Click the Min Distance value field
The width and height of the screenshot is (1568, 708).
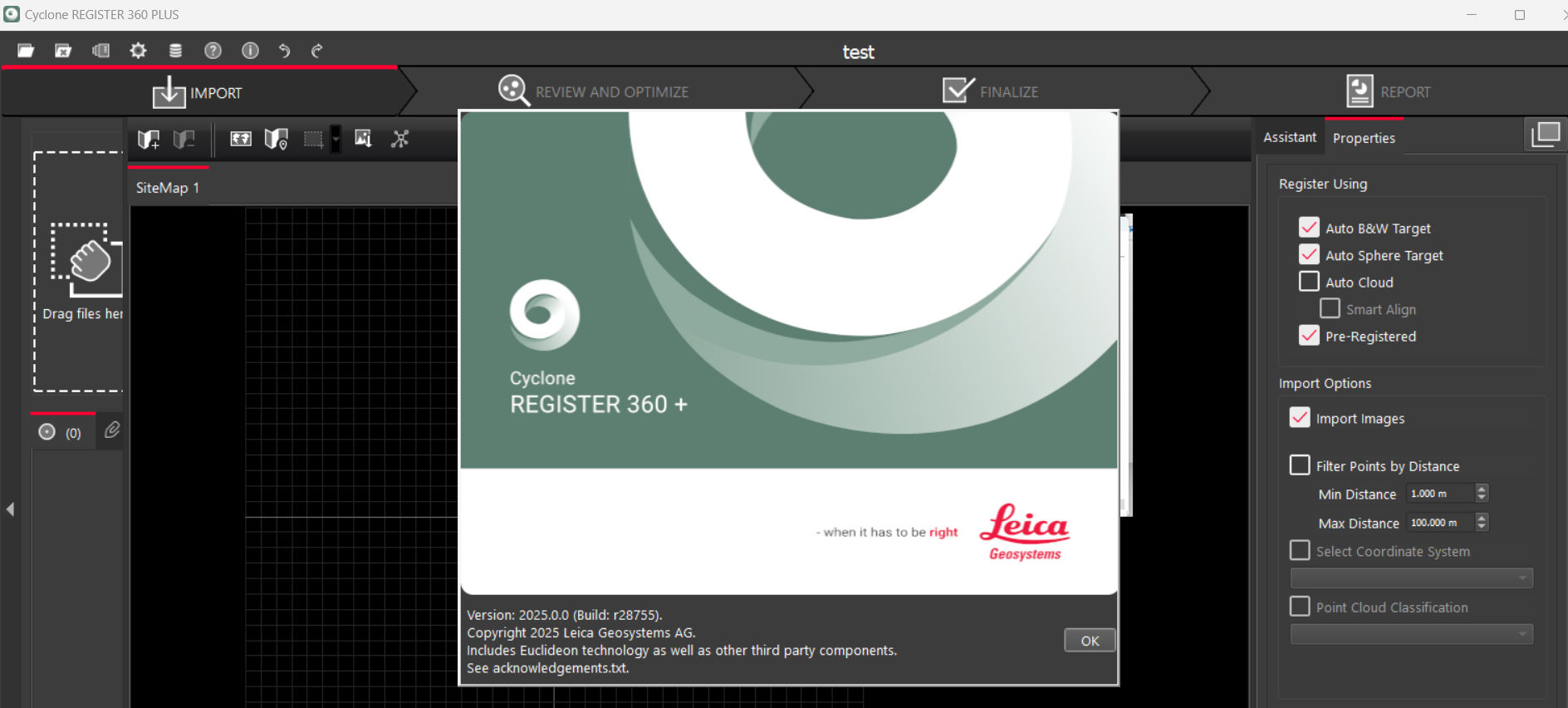[x=1440, y=494]
